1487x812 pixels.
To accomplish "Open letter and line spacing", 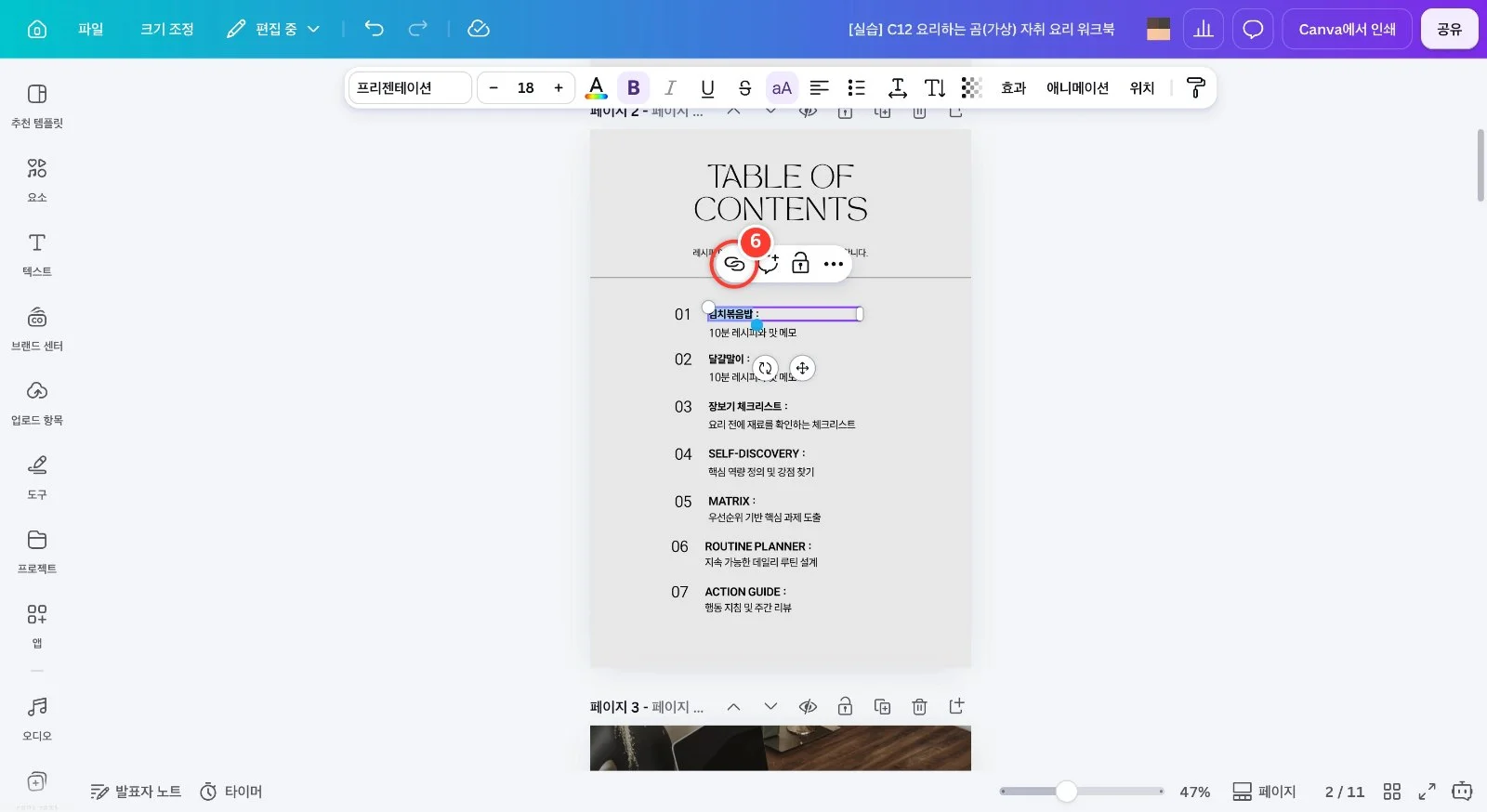I will click(x=897, y=88).
